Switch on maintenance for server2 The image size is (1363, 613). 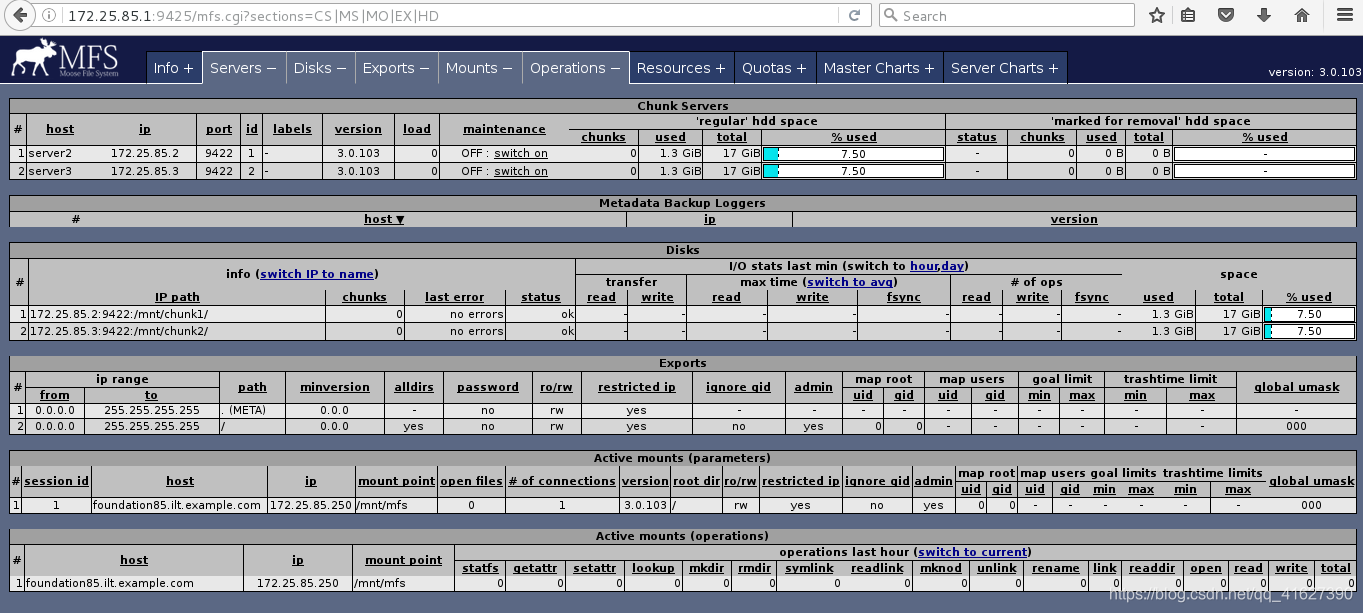click(x=521, y=154)
